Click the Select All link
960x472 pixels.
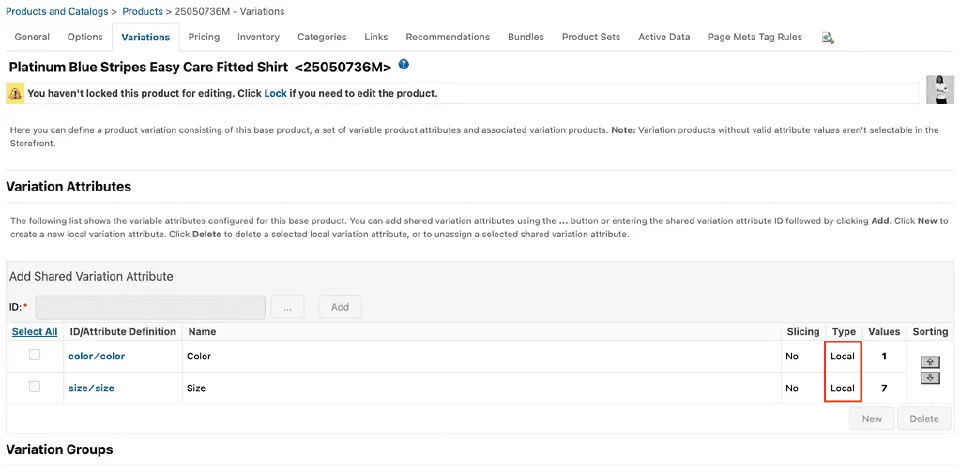[34, 331]
